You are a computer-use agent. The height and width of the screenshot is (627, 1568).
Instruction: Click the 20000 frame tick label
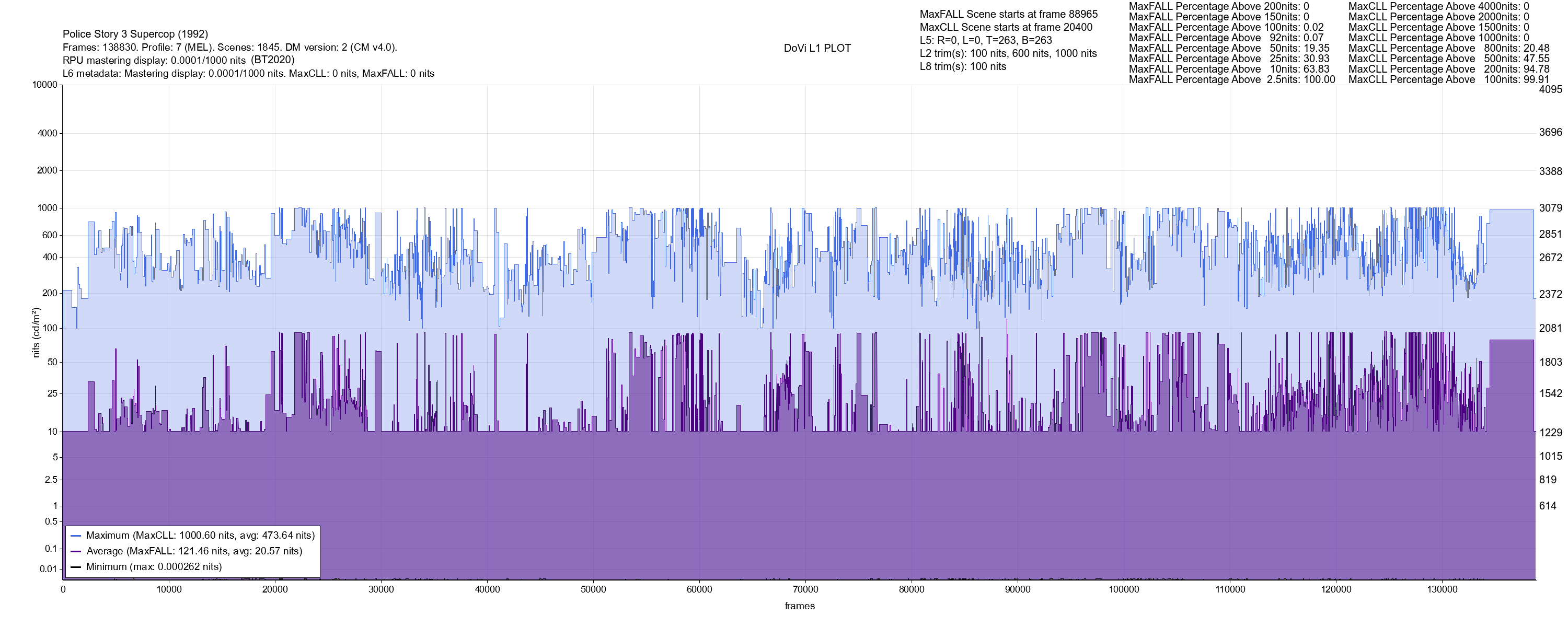(274, 590)
